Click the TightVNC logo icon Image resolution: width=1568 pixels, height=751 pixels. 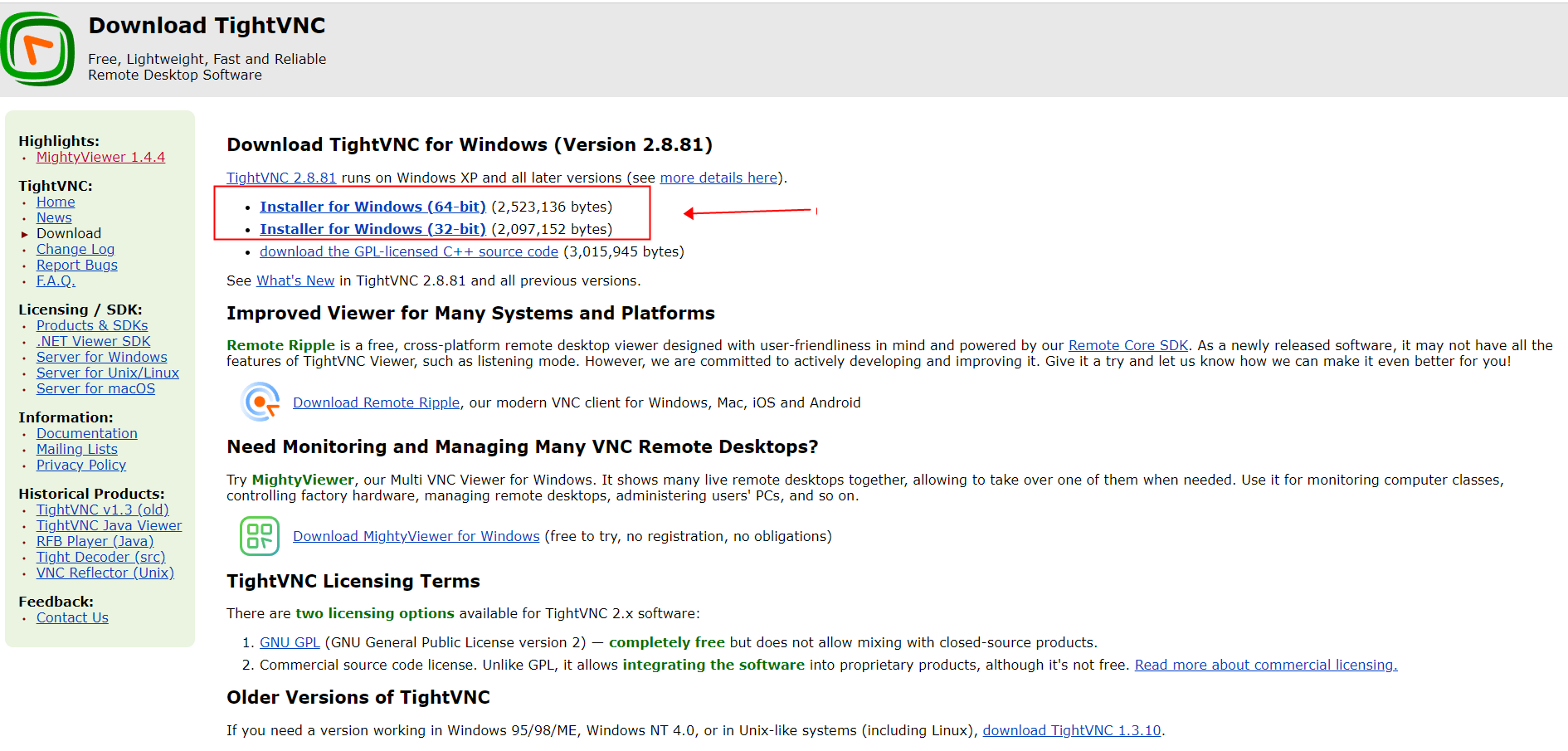pos(38,49)
